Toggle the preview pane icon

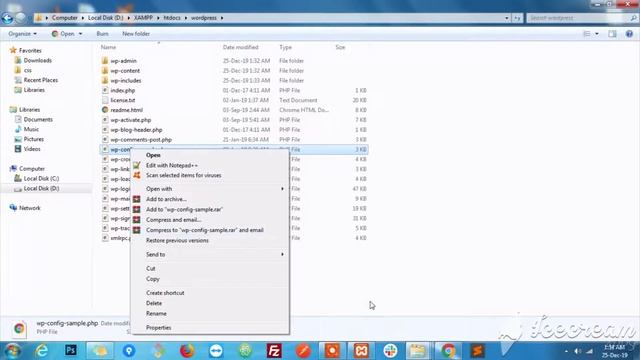612,34
